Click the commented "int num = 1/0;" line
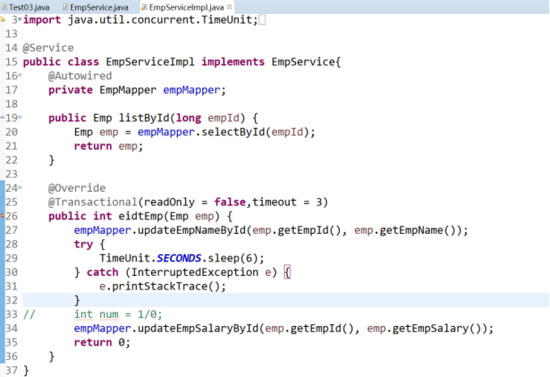 (x=118, y=314)
